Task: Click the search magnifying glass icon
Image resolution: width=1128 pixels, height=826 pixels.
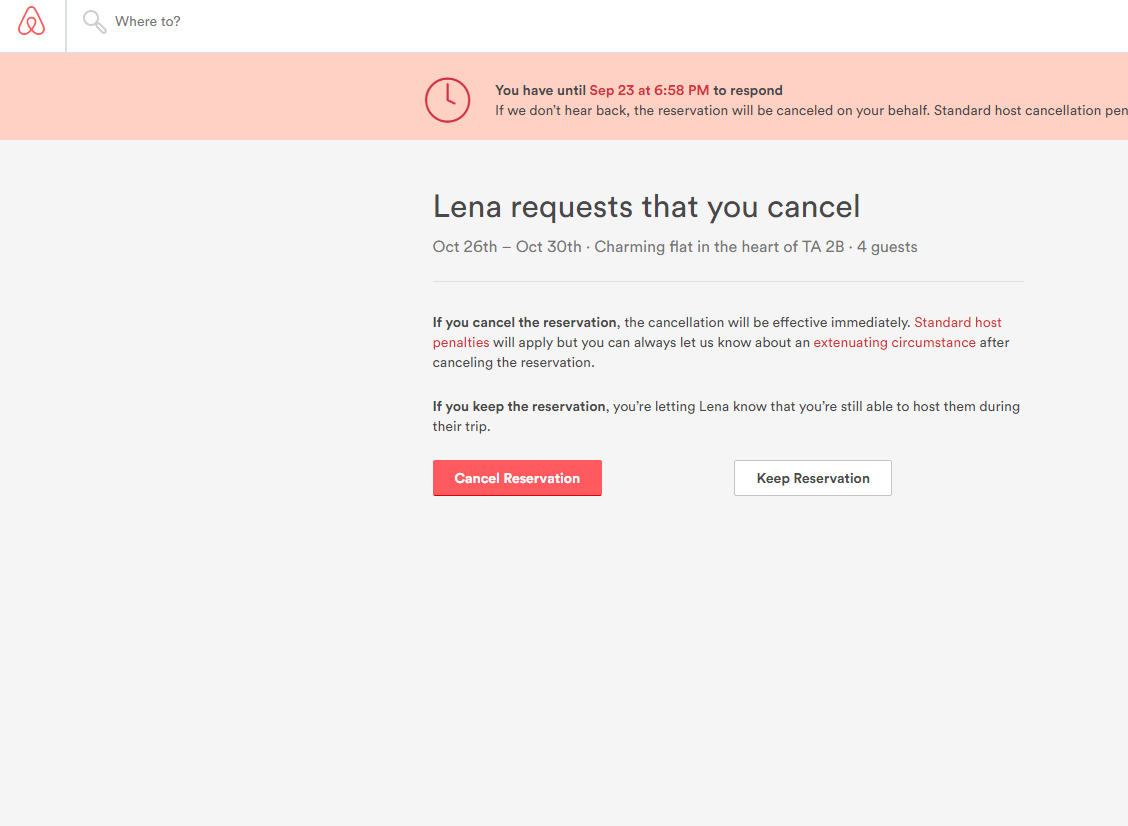Action: click(x=94, y=22)
